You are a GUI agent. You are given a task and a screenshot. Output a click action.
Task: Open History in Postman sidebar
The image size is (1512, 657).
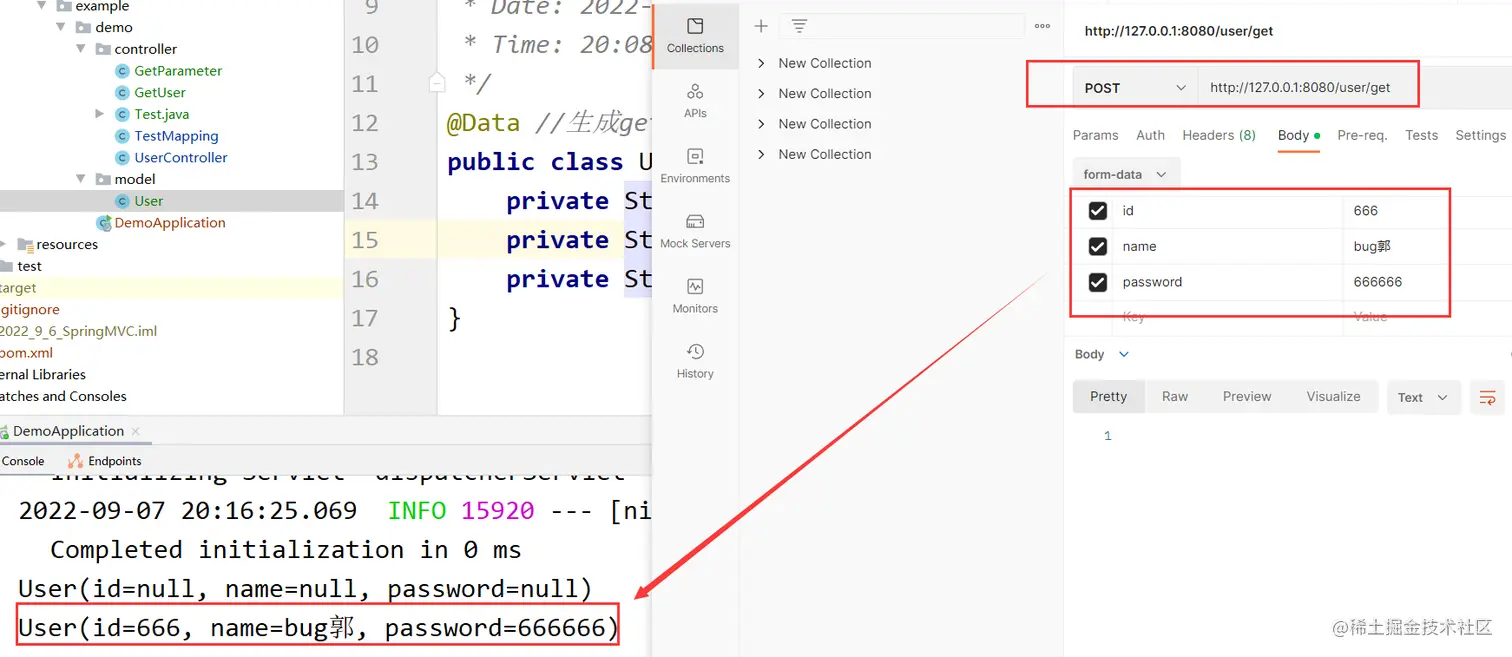(x=695, y=361)
